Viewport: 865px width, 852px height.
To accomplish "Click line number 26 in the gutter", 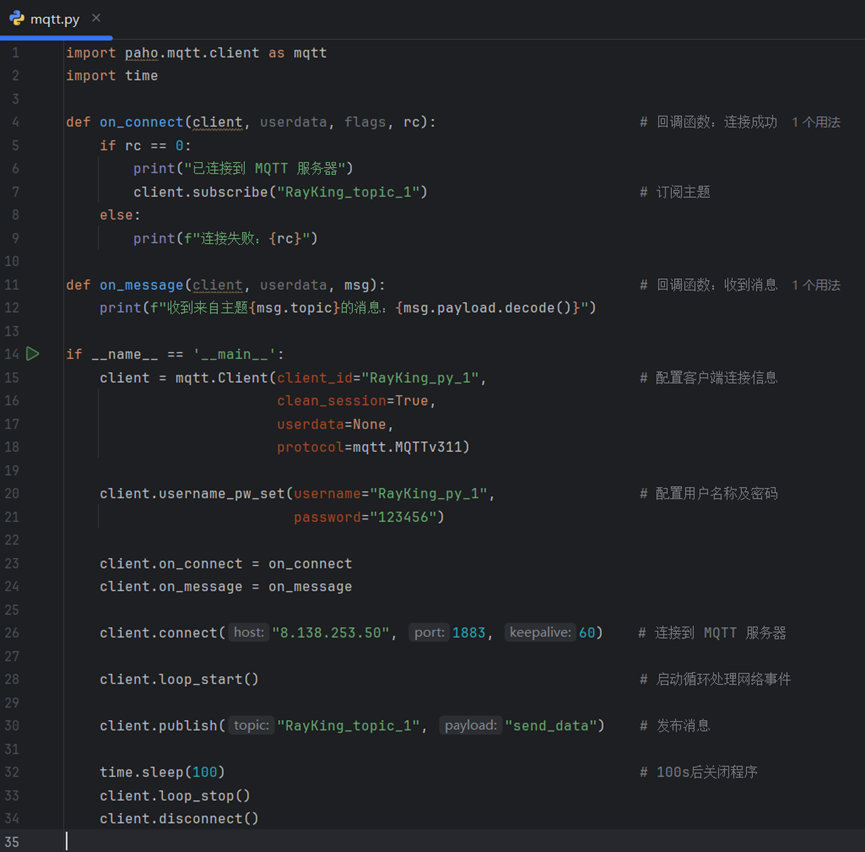I will [12, 633].
